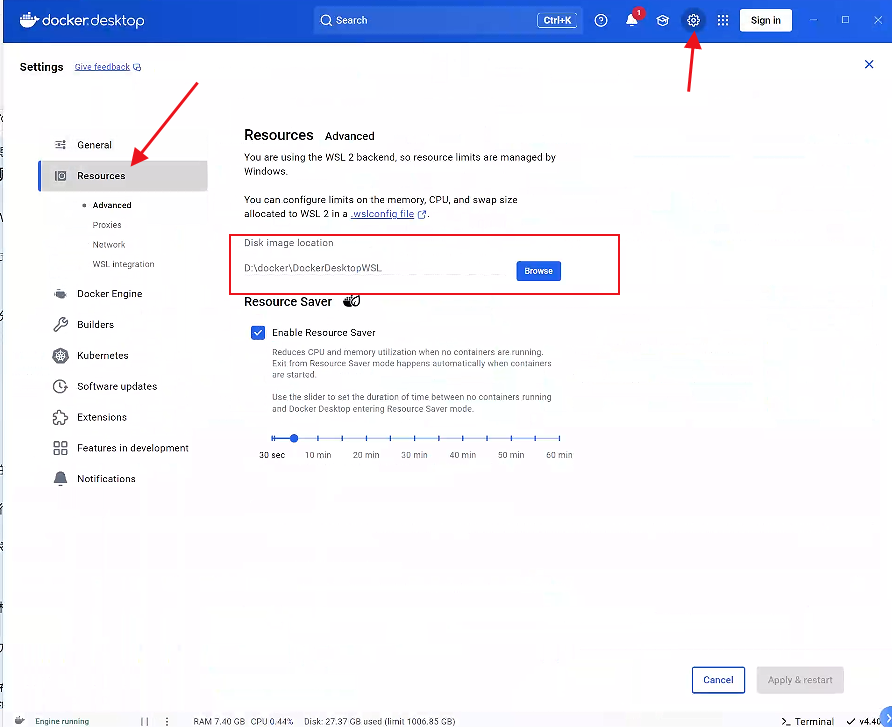
Task: Toggle Enable Resource Saver checkbox
Action: (x=258, y=333)
